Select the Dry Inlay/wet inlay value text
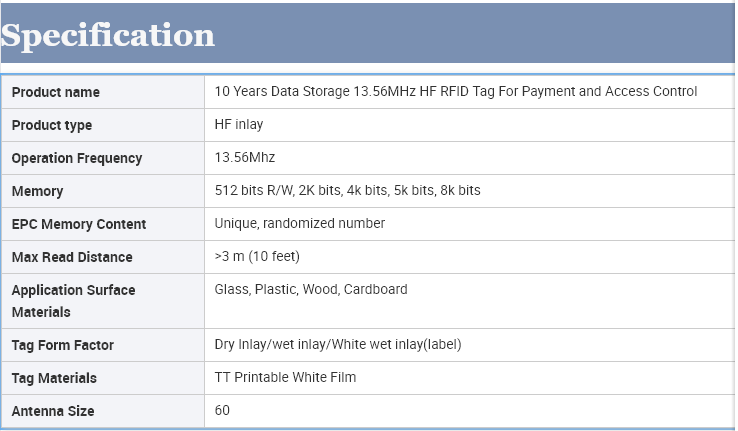Image resolution: width=738 pixels, height=431 pixels. click(338, 344)
